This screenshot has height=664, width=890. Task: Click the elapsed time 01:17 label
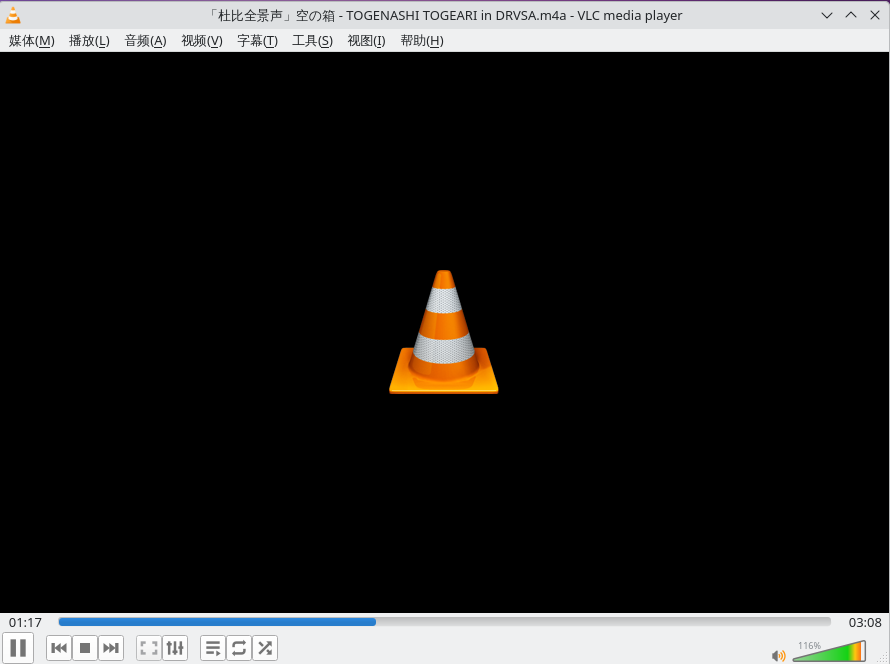pos(25,623)
